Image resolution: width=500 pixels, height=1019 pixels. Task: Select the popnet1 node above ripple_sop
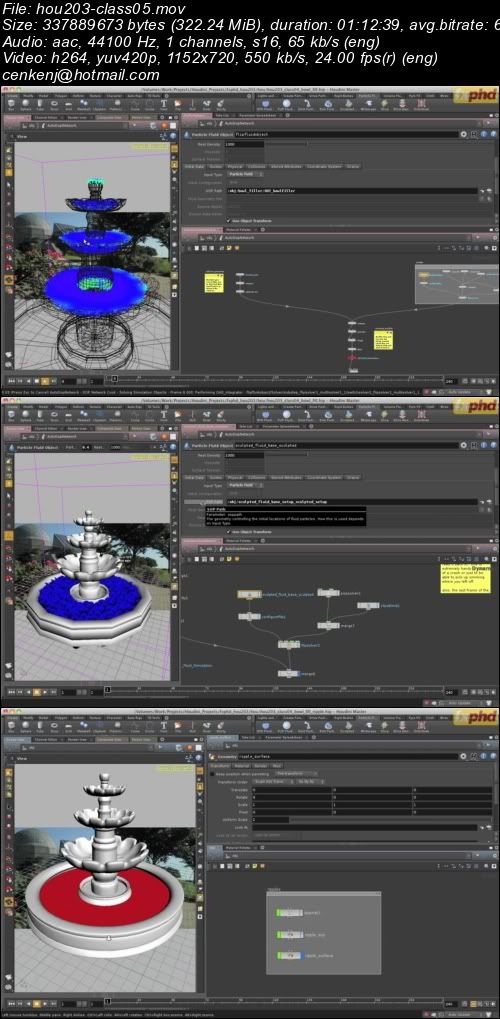[x=291, y=912]
